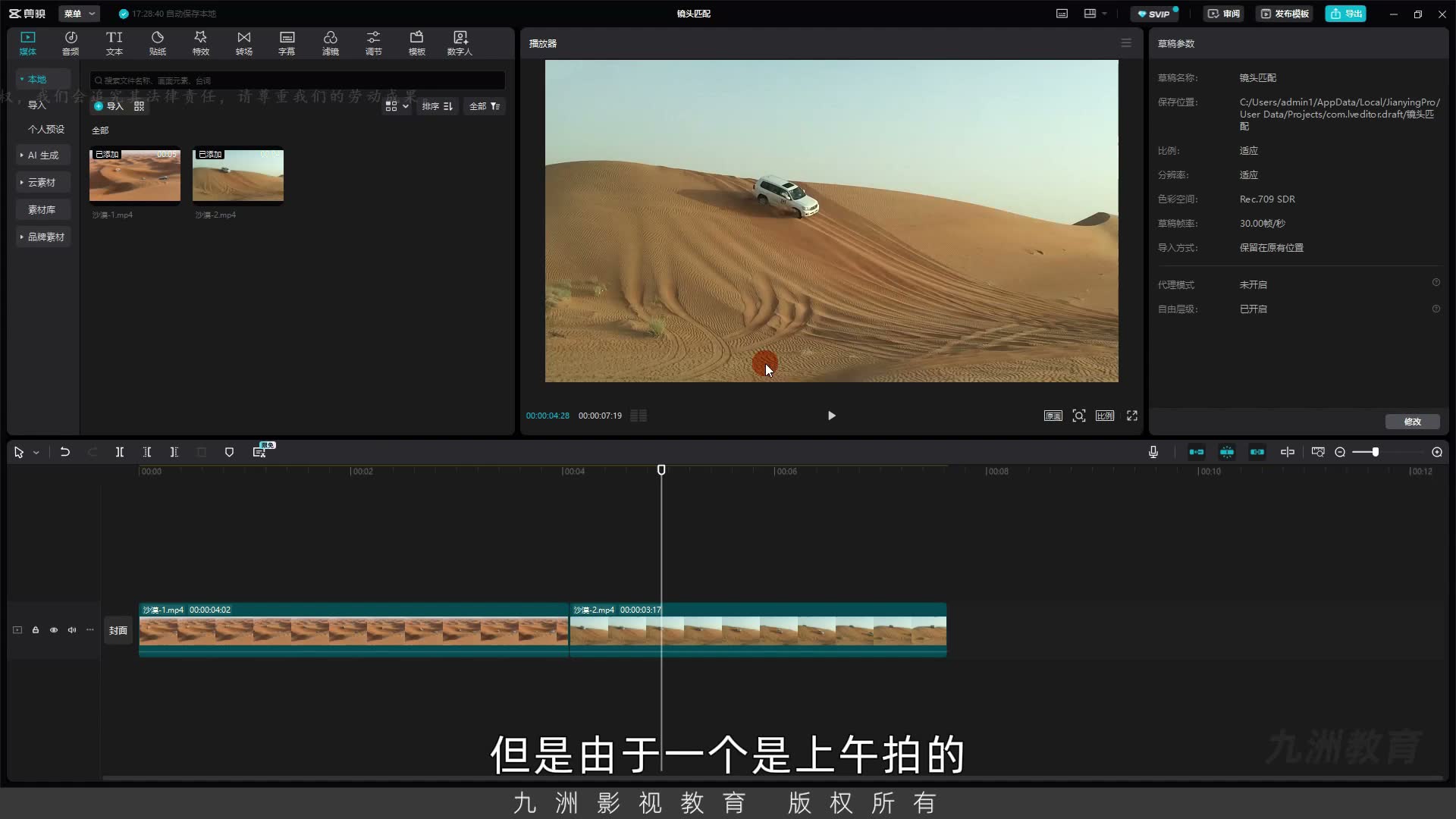Image resolution: width=1456 pixels, height=819 pixels.
Task: Enter fullscreen preview in the player
Action: (x=1132, y=416)
